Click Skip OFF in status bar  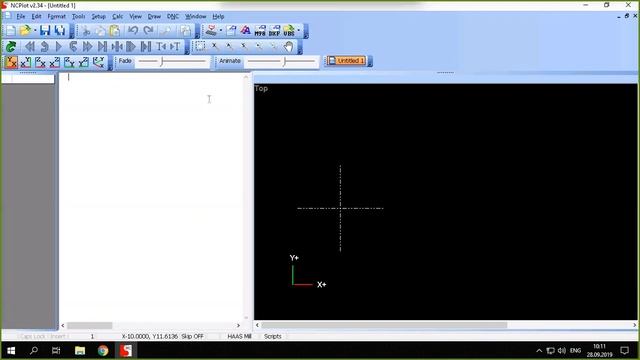pos(192,336)
